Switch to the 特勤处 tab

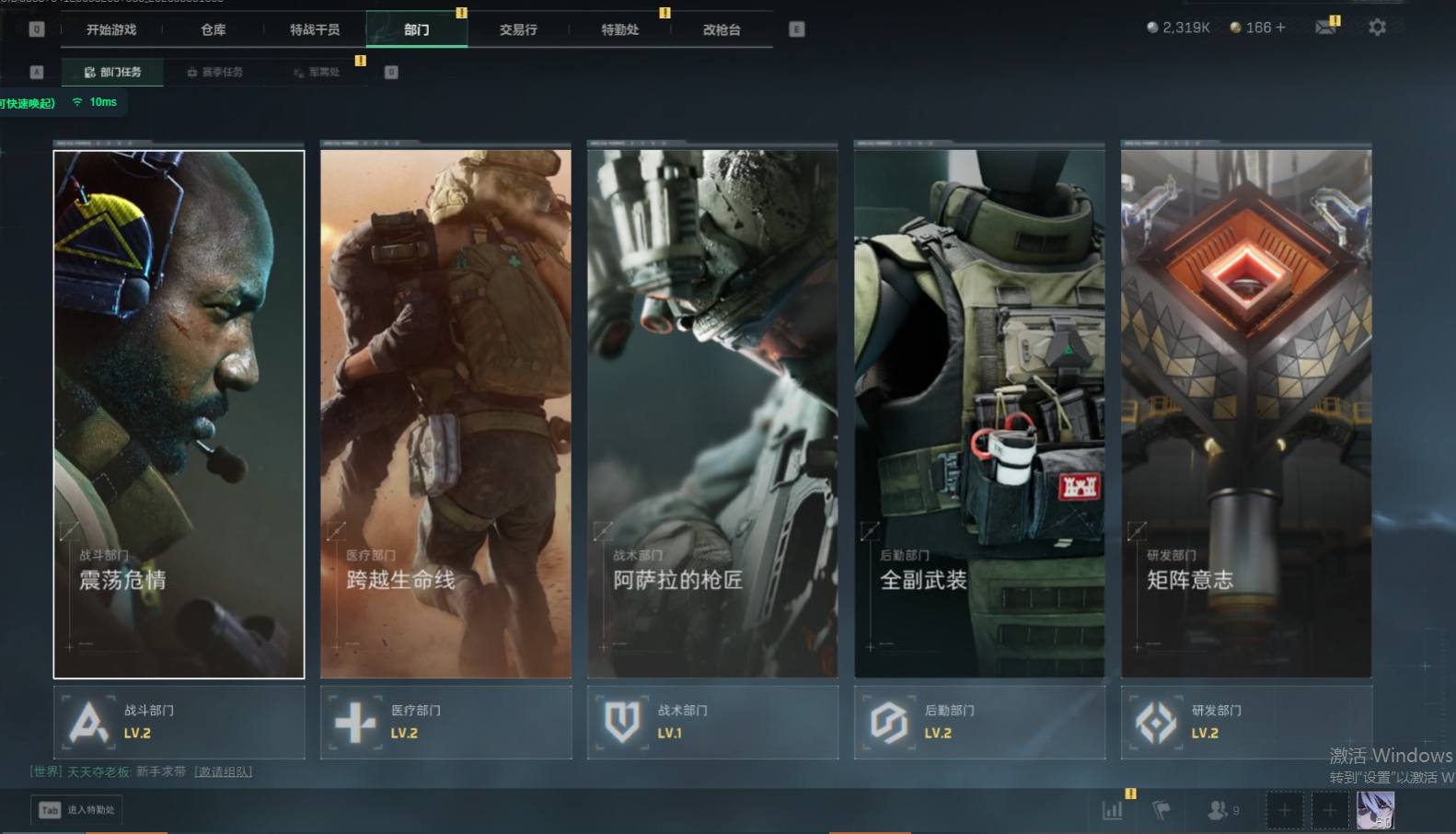[x=620, y=29]
